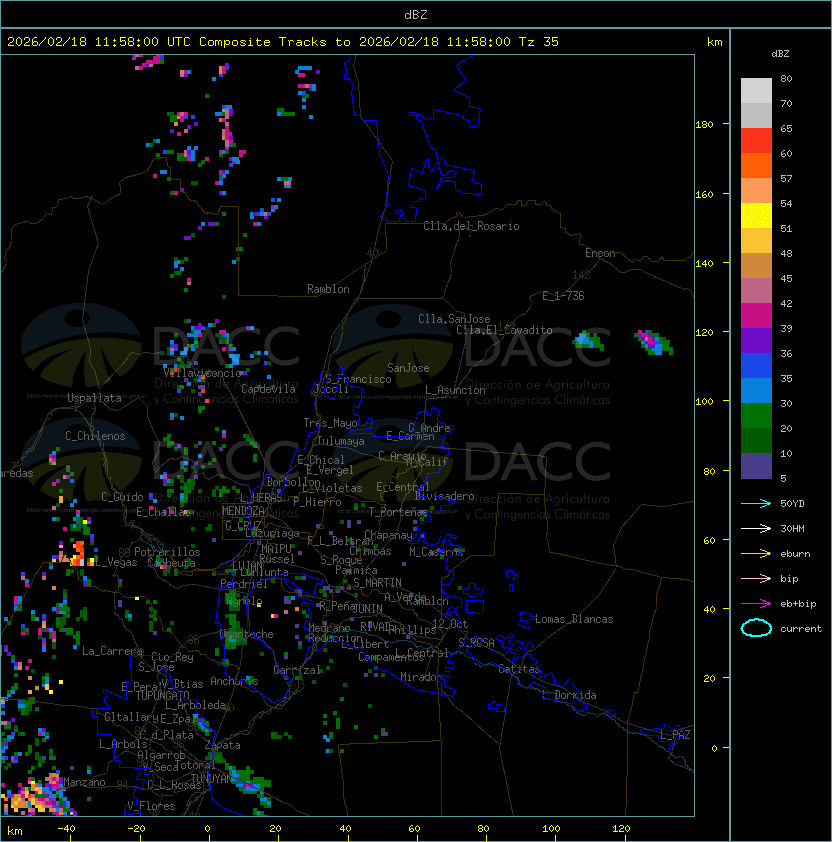
Task: Click the Clla.El_Cavadito label
Action: [x=504, y=330]
